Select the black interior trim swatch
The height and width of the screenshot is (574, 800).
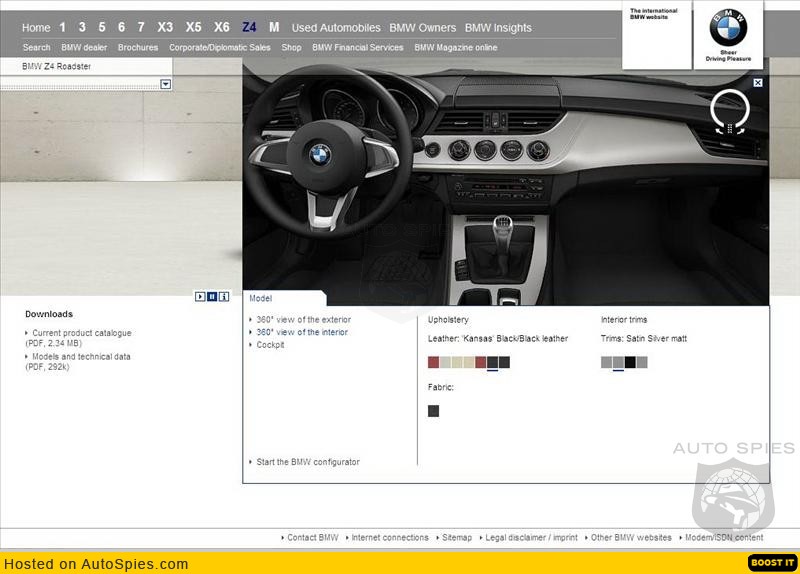pos(630,362)
